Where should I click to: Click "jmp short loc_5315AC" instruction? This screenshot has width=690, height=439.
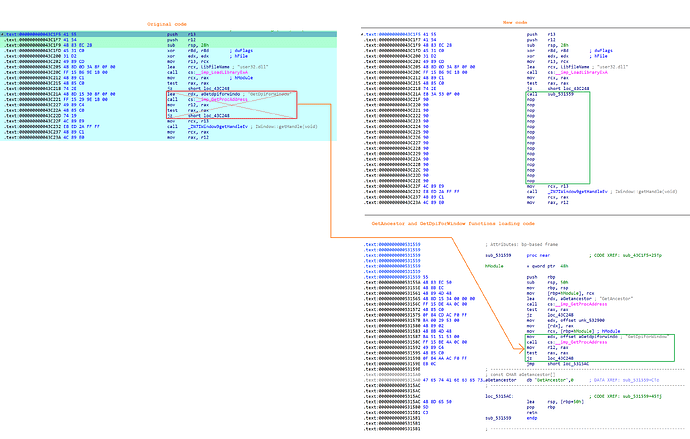point(558,364)
